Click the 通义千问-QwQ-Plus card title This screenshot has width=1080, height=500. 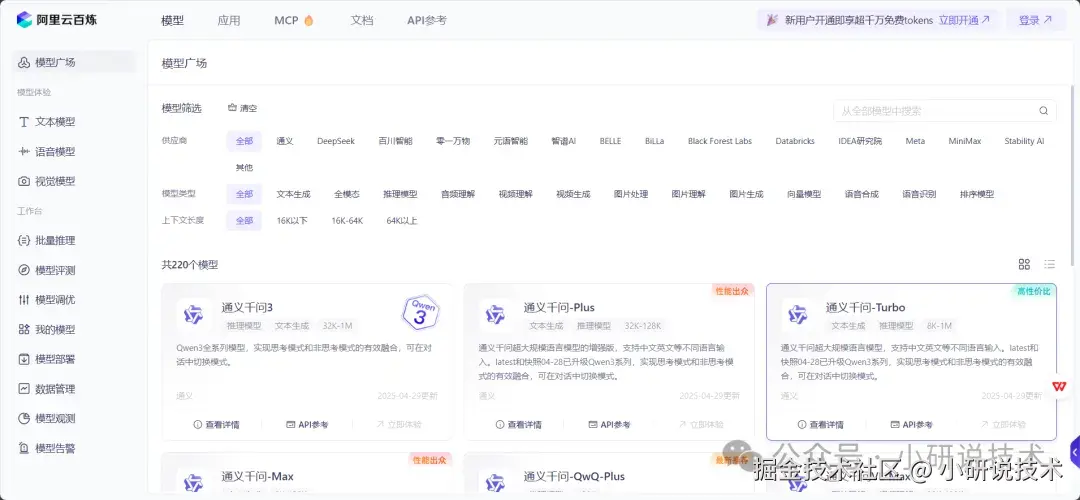(x=574, y=476)
